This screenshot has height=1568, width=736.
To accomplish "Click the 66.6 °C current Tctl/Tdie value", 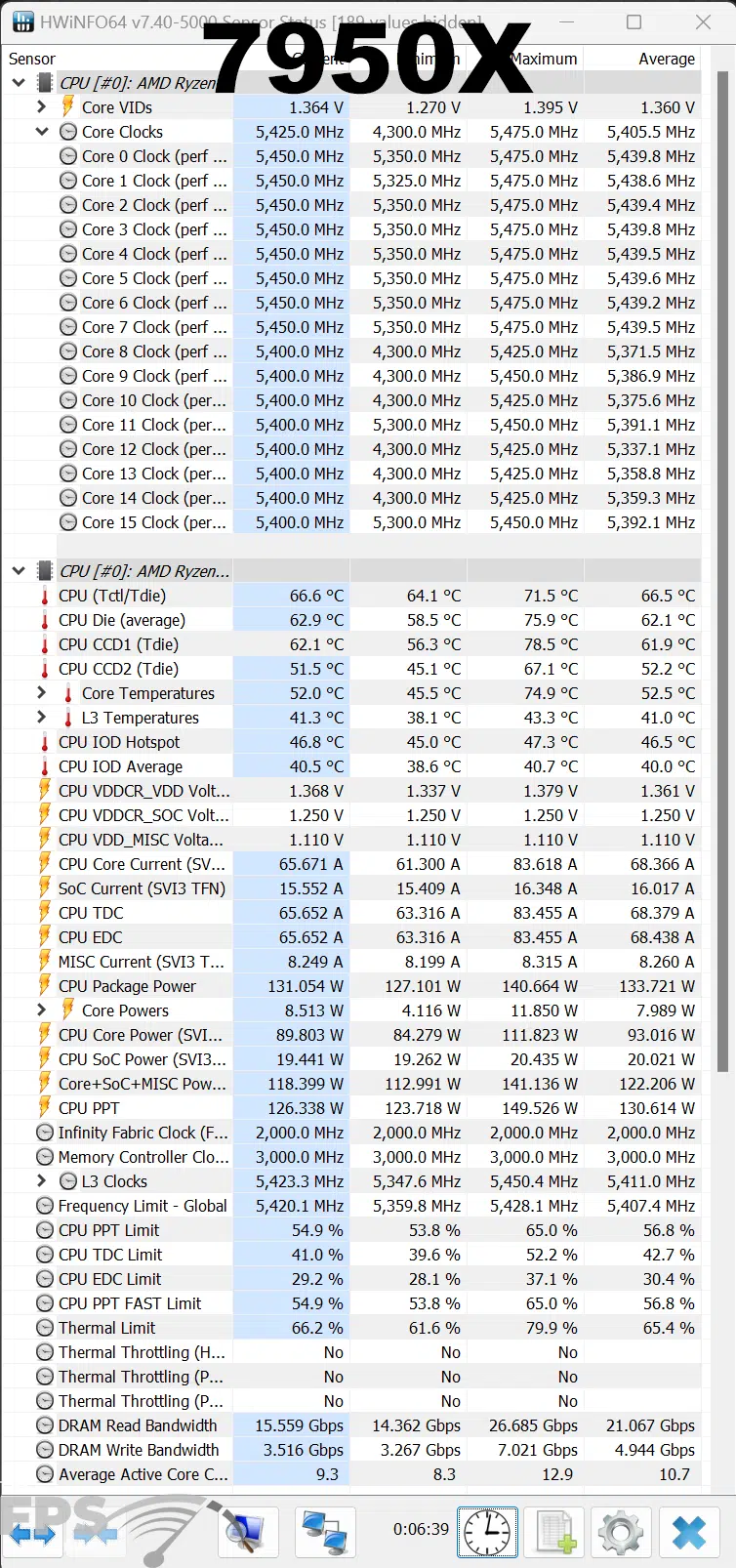I will (316, 596).
